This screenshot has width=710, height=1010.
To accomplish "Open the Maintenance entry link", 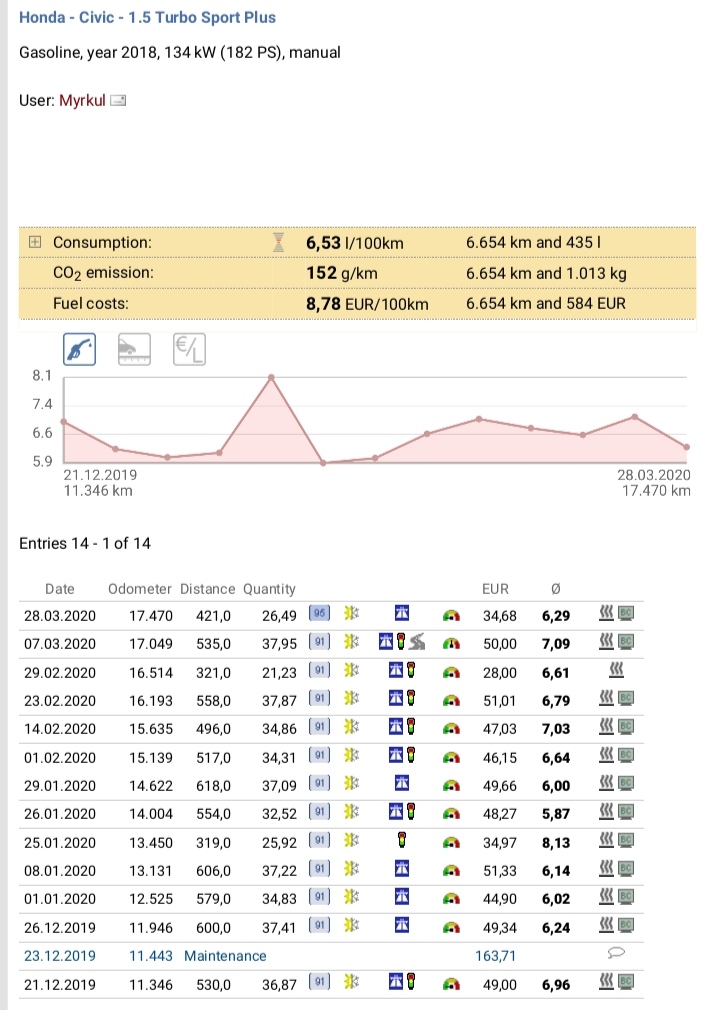I will [225, 956].
